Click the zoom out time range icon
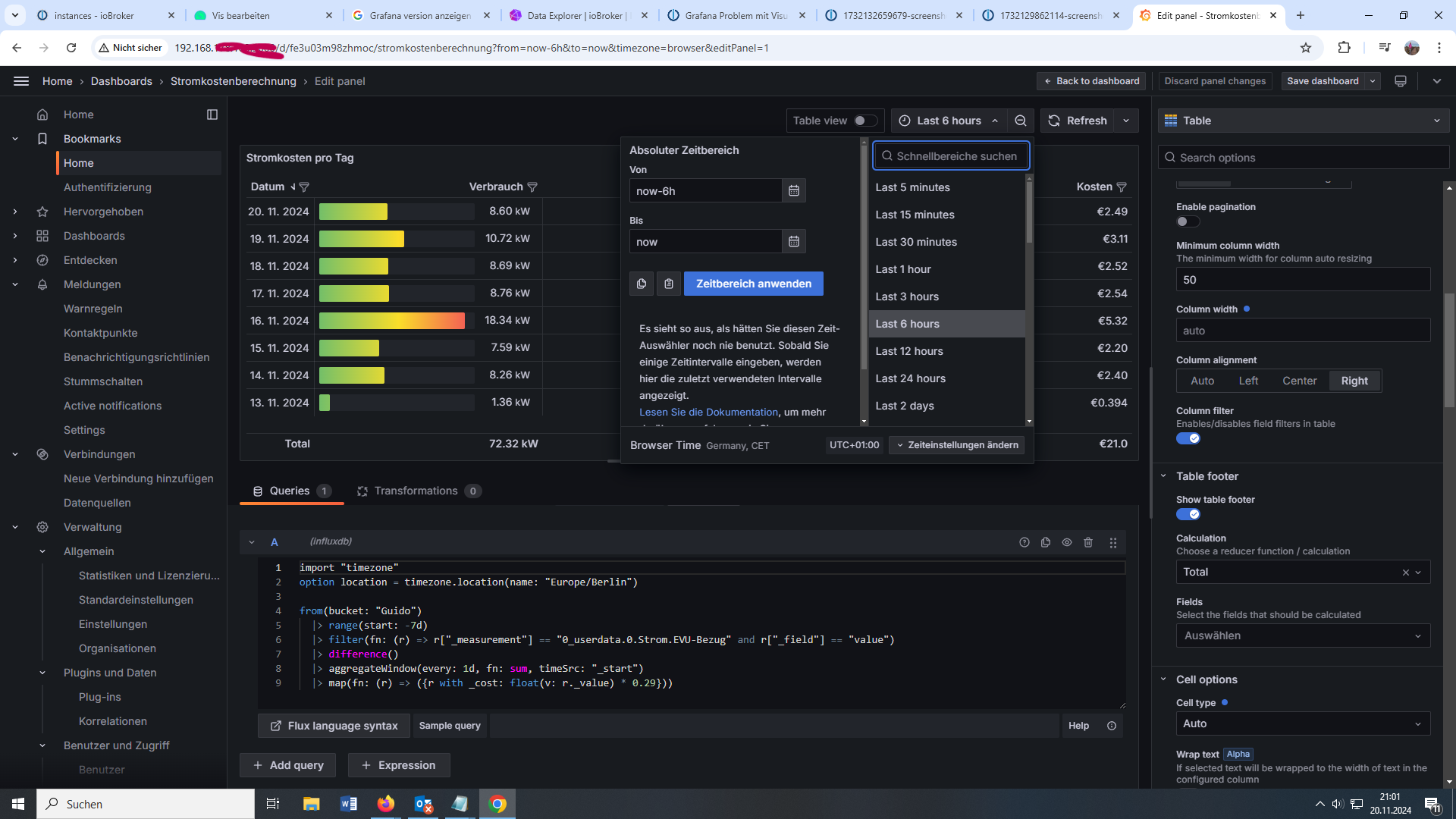 (1021, 121)
